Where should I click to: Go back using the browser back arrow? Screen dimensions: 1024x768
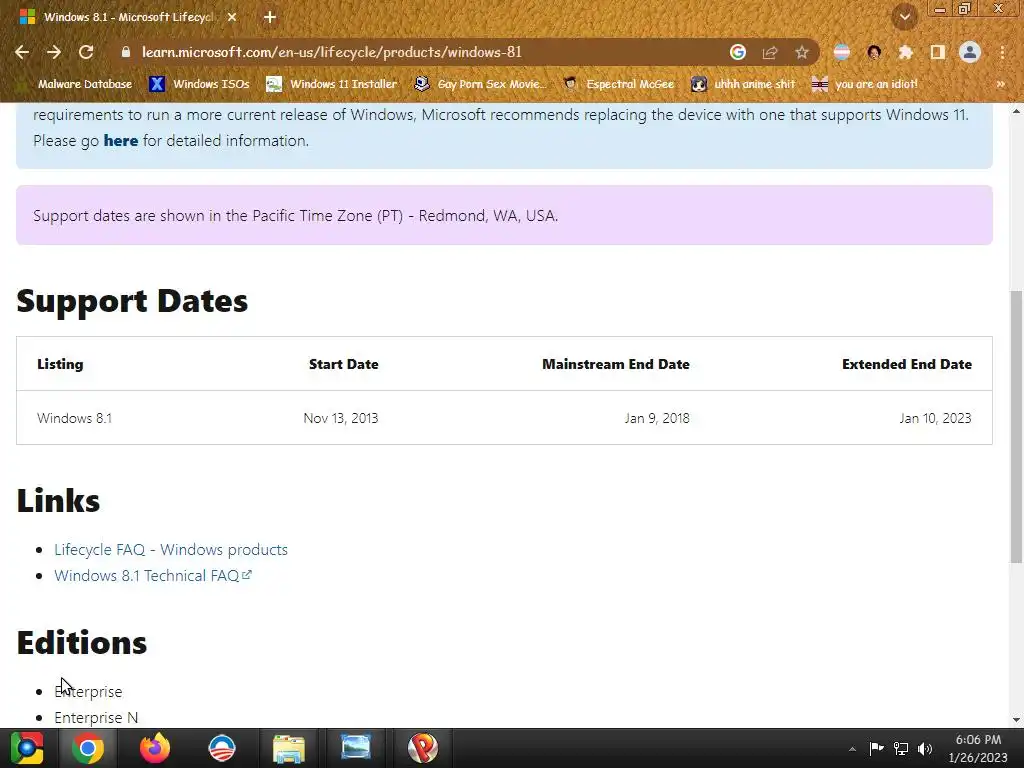[22, 52]
